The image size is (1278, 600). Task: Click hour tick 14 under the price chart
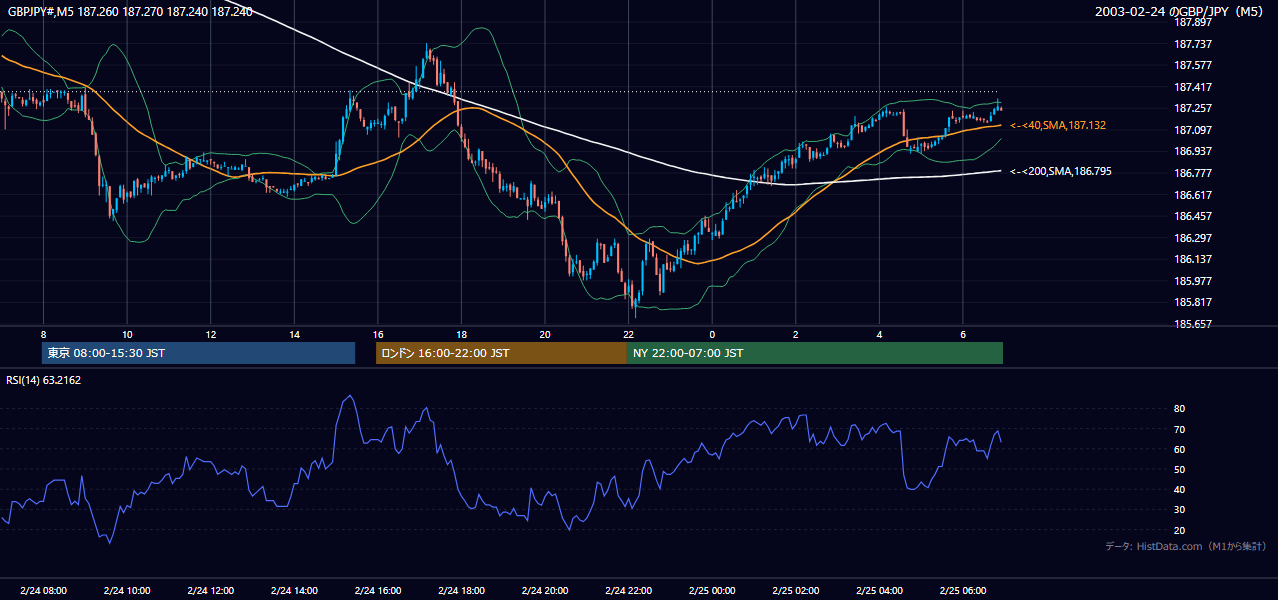(294, 334)
